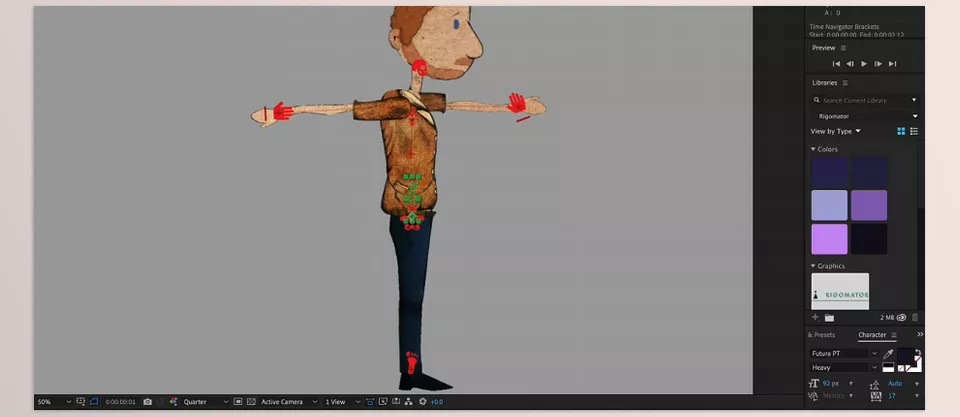Jump to first frame in Preview

pos(836,64)
